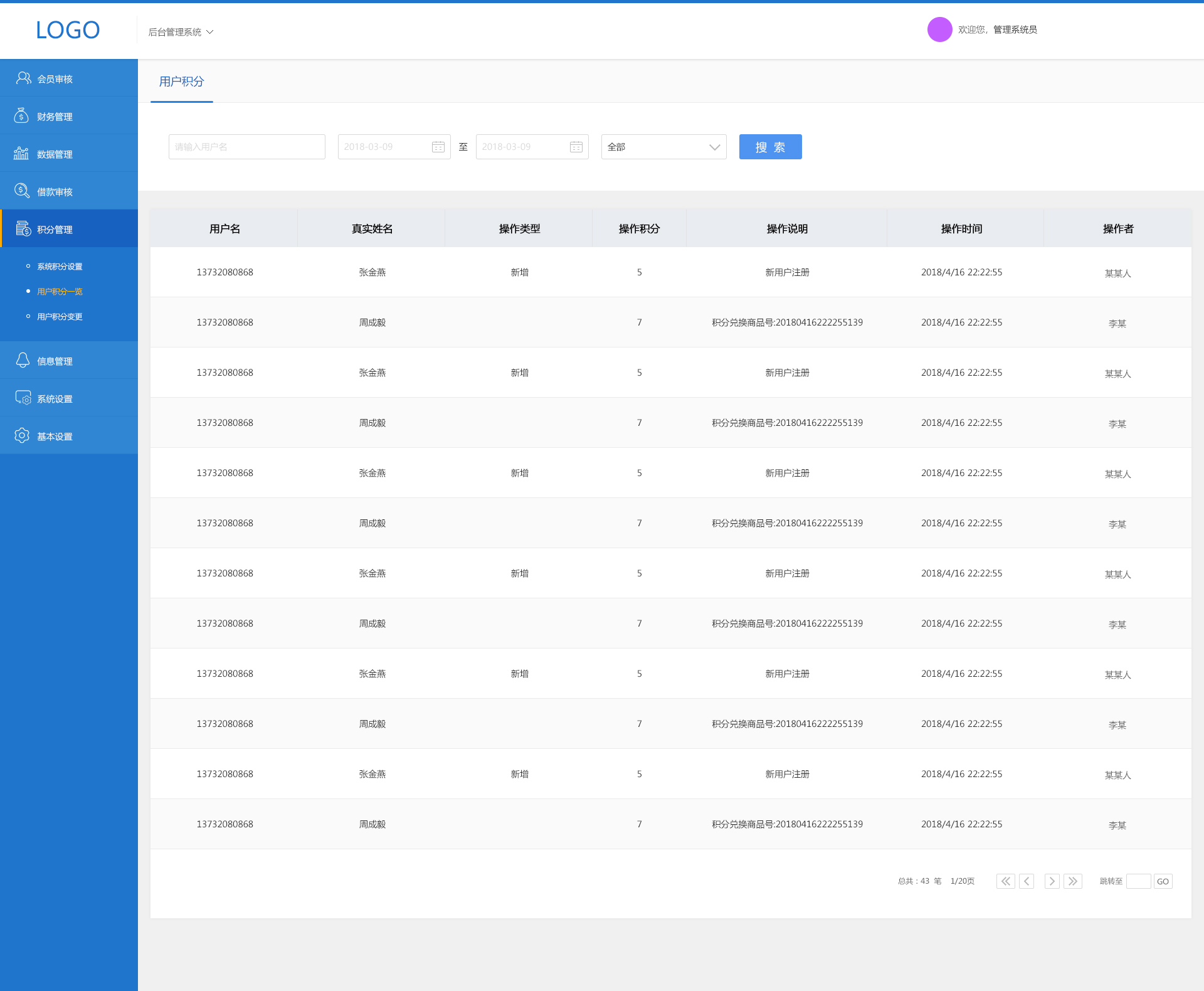This screenshot has width=1204, height=991.
Task: Click 周成毅 in the second table row
Action: coord(372,322)
